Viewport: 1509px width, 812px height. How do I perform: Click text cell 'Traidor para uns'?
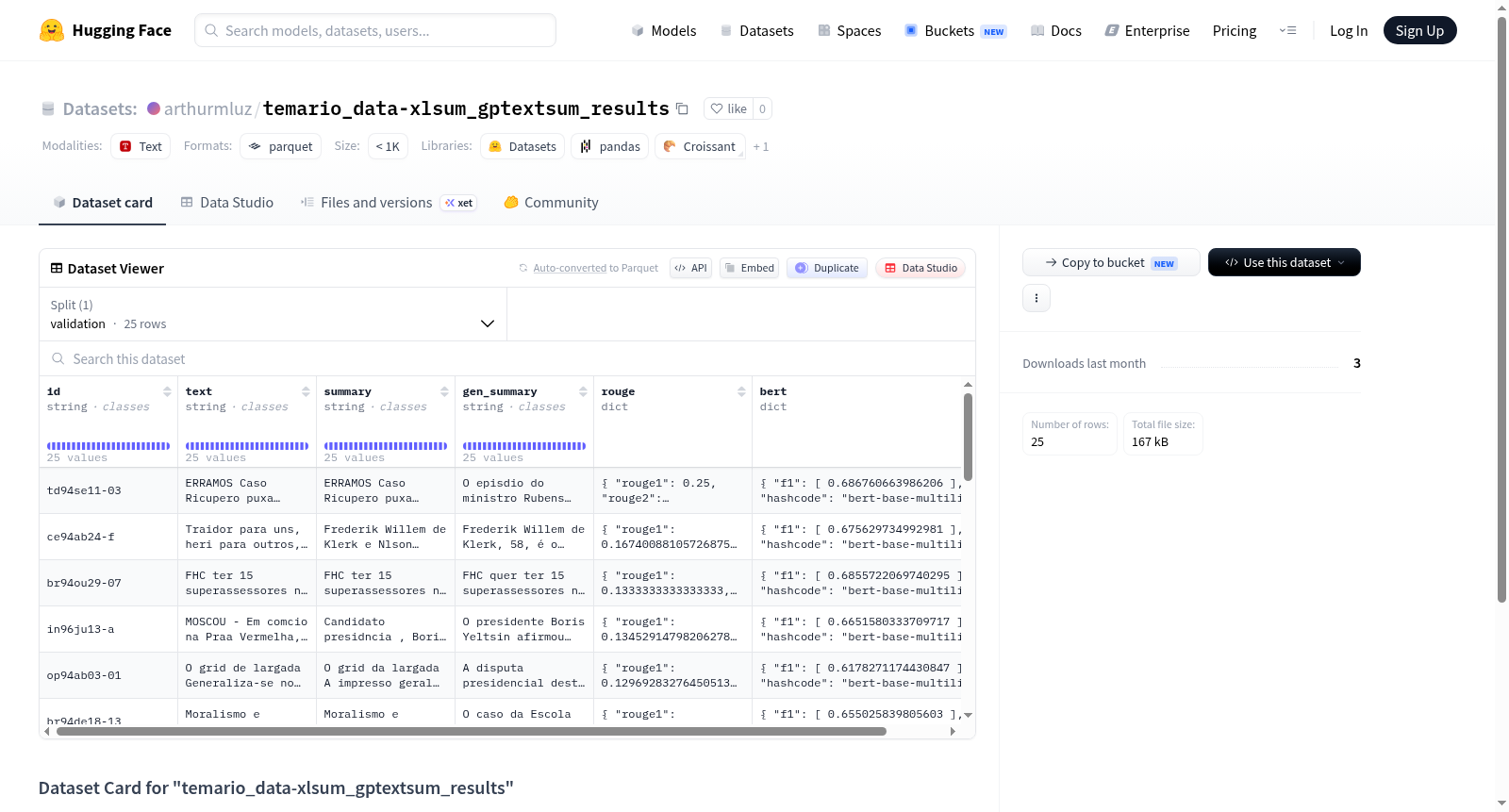pos(247,537)
